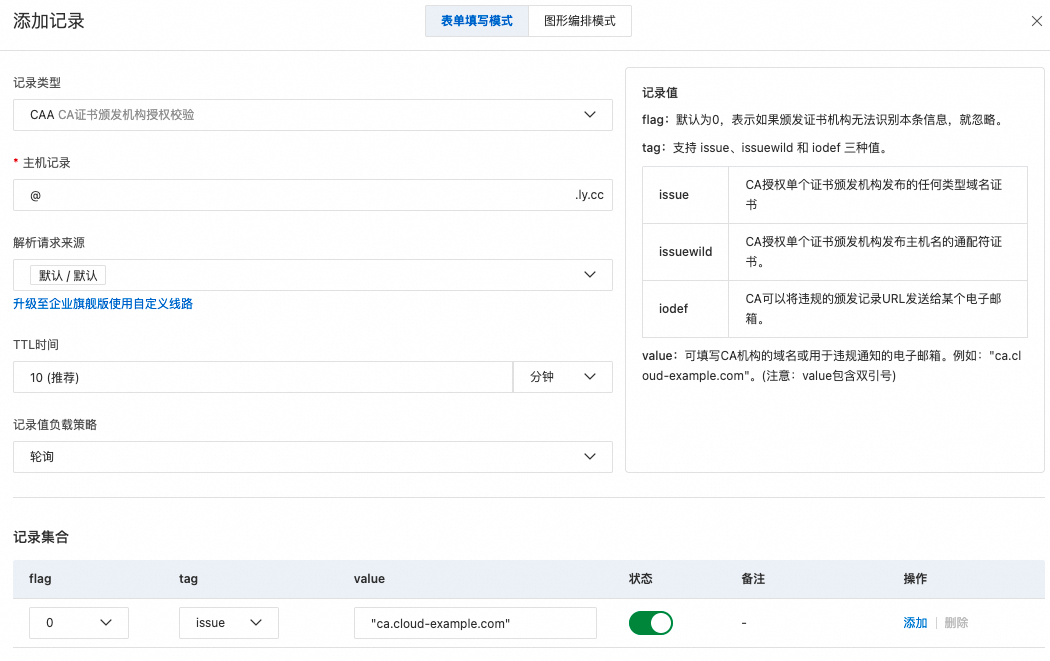Click the 添加记录 dialog title
1050x661 pixels.
[49, 21]
